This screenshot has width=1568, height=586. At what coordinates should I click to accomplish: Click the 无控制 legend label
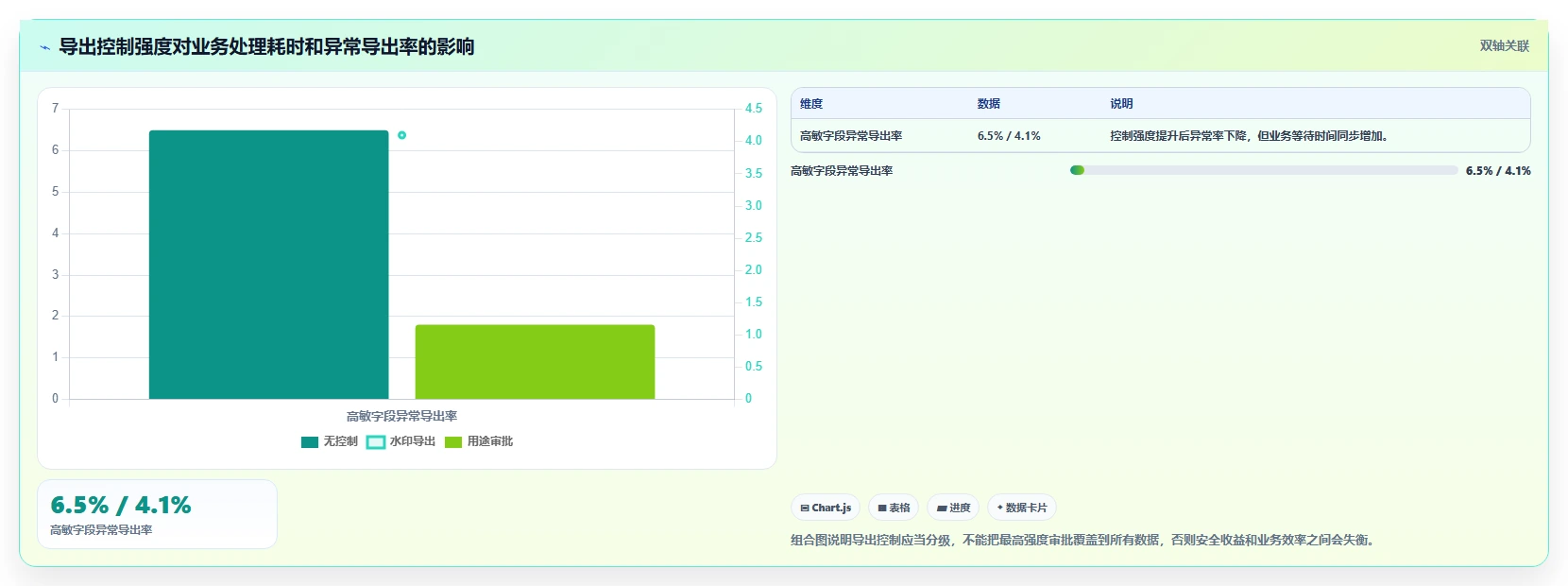341,441
